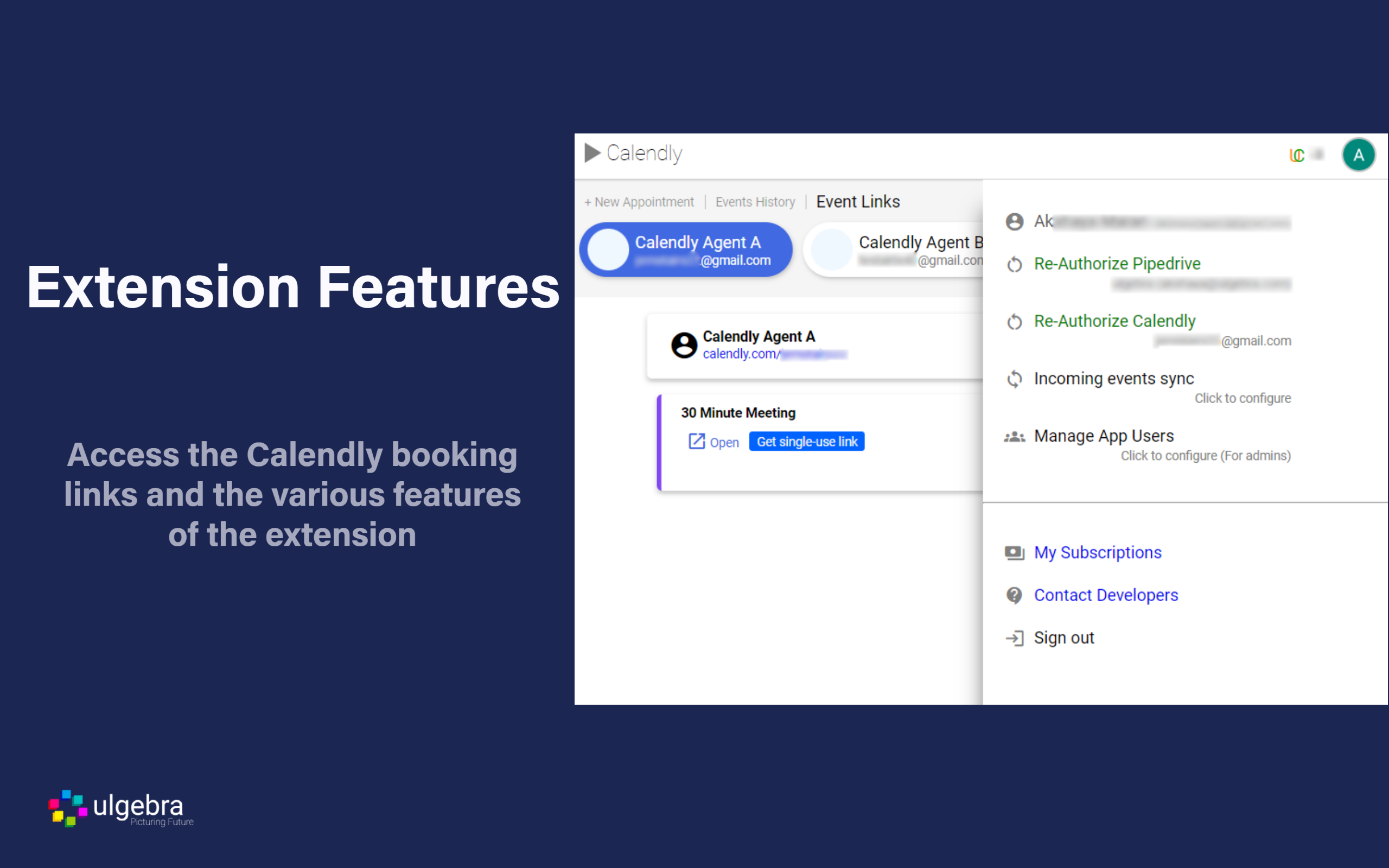The height and width of the screenshot is (868, 1389).
Task: Click the My Subscriptions payment icon
Action: (1014, 553)
